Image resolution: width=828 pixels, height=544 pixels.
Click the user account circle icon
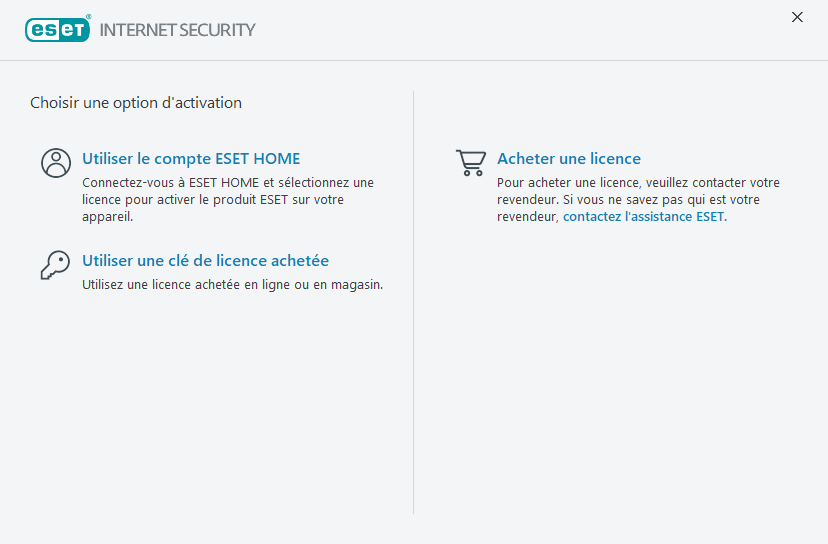click(56, 163)
